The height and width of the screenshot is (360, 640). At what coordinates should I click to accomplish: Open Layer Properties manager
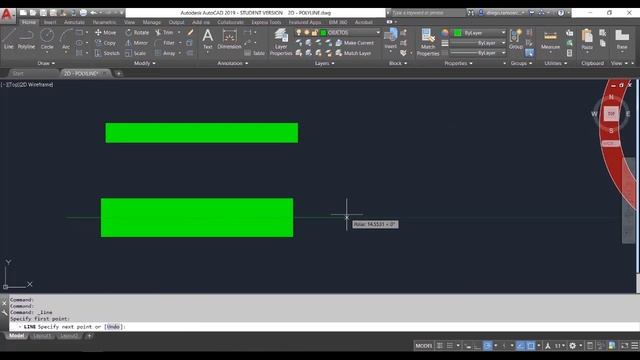[281, 42]
